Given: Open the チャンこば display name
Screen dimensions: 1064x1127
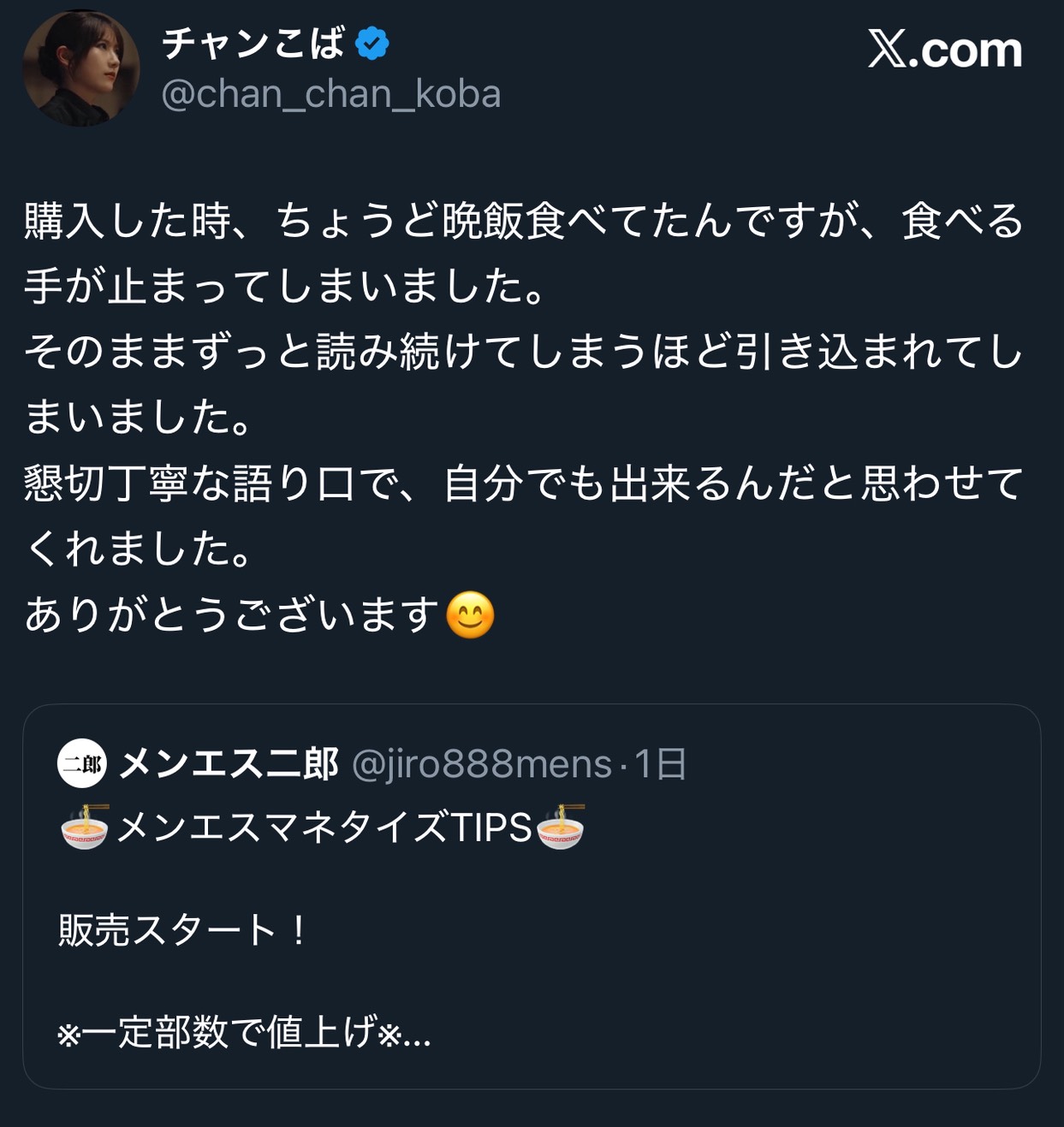Looking at the screenshot, I should (253, 44).
